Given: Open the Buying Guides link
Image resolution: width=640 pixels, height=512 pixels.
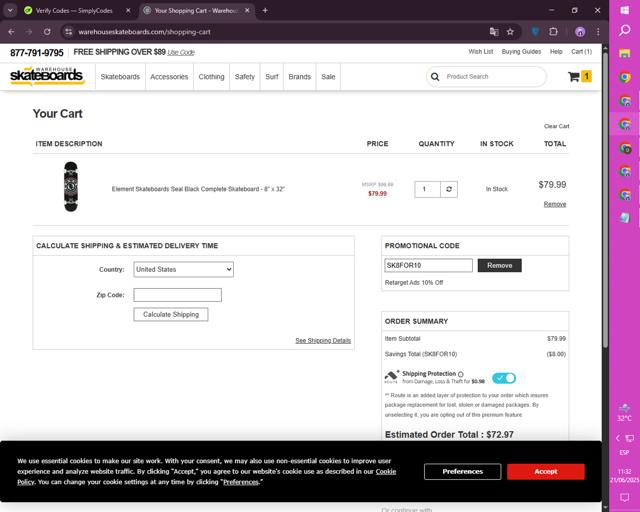Looking at the screenshot, I should 521,52.
